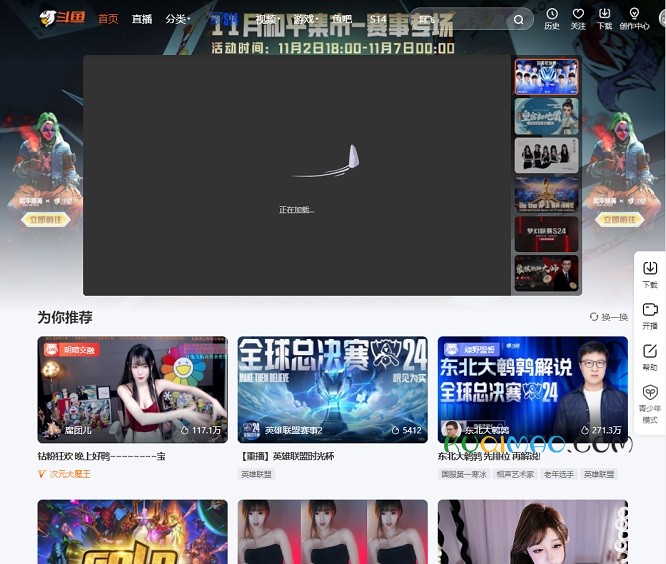Open 历史 history clock icon
Viewport: 666px width, 564px height.
point(552,19)
